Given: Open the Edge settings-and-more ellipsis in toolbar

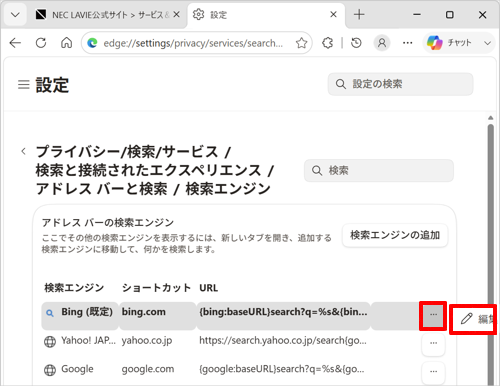Looking at the screenshot, I should click(407, 43).
